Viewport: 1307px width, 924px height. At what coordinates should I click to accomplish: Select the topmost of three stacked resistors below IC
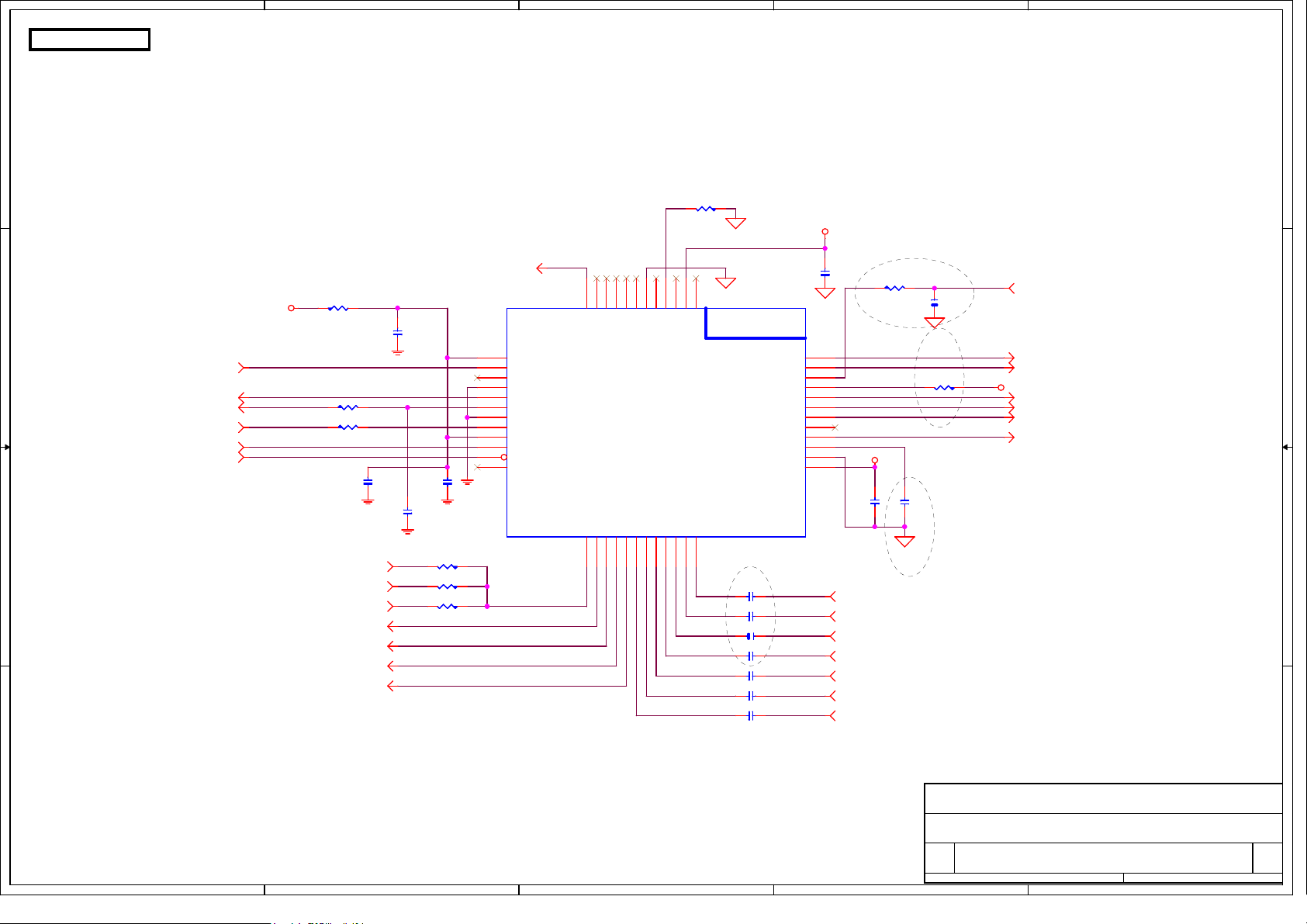coord(448,567)
